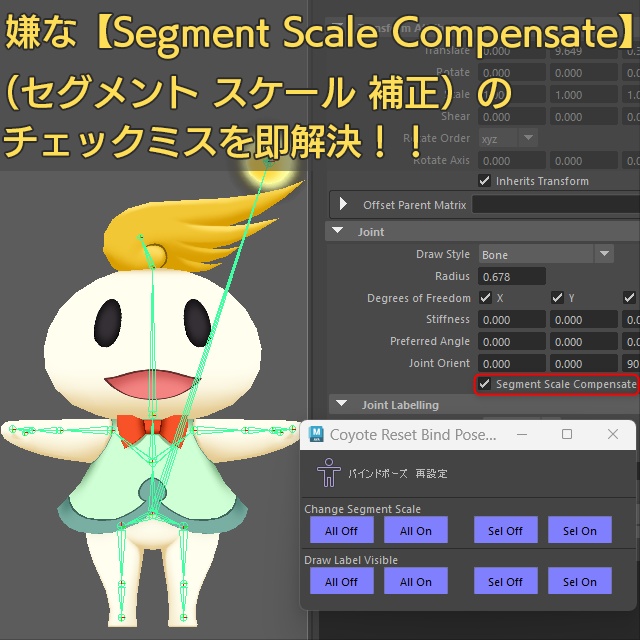This screenshot has width=640, height=640.
Task: Click the Joint Orient label
Action: pyautogui.click(x=439, y=363)
